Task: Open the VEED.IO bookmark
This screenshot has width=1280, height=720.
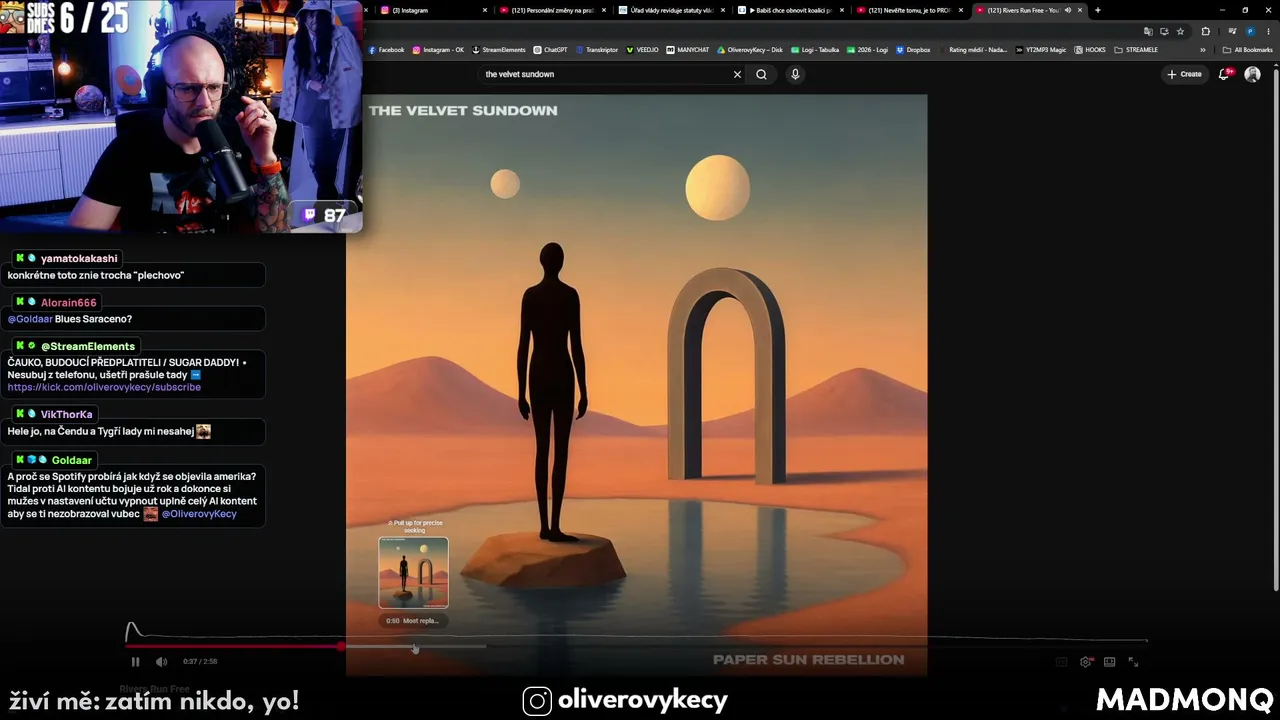Action: coord(642,50)
